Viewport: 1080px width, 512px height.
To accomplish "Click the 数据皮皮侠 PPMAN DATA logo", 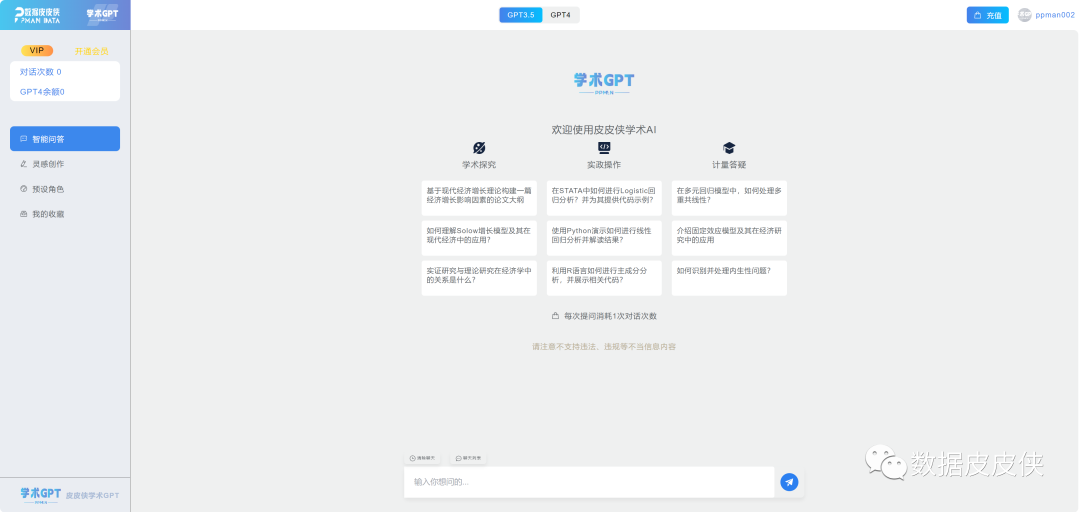I will (x=37, y=15).
